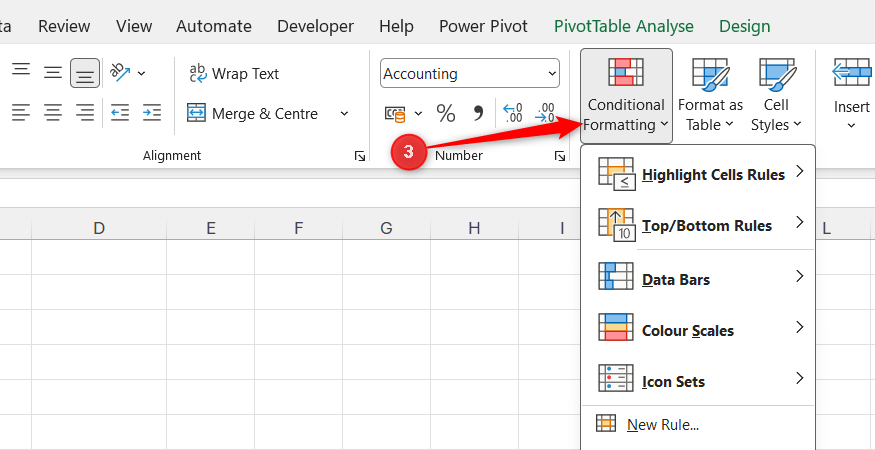Screen dimensions: 875x450
Task: Select column F header
Action: coord(299,228)
